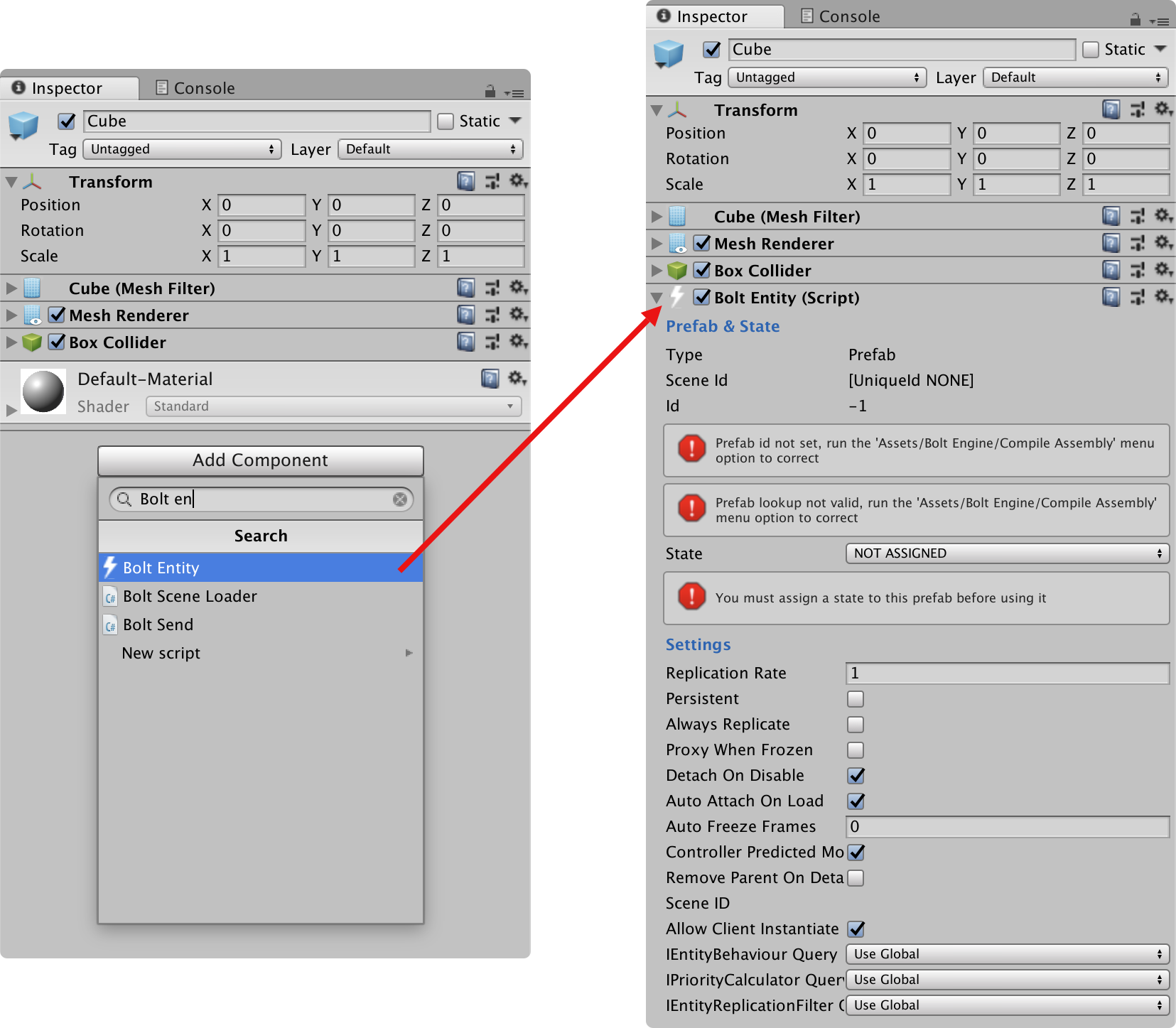This screenshot has width=1176, height=1028.
Task: Open Tag dropdown in left Inspector
Action: tap(183, 149)
